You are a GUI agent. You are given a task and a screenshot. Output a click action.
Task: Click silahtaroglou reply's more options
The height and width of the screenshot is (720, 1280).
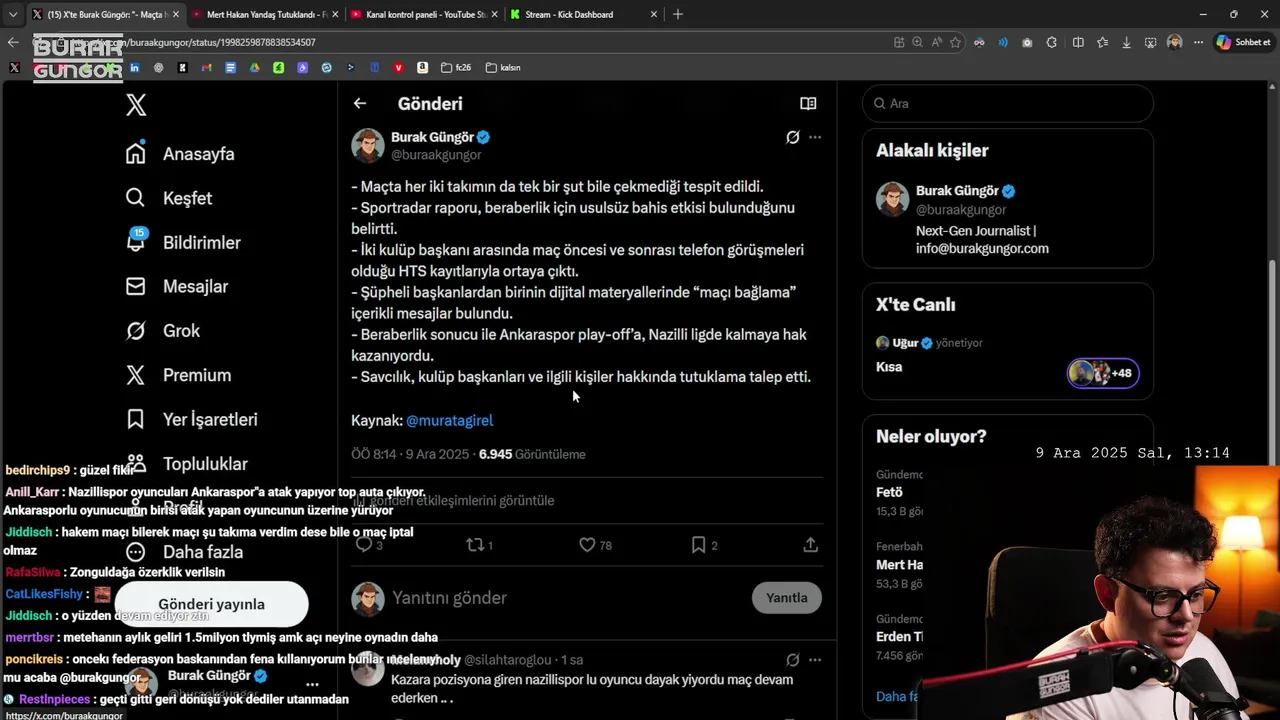[815, 660]
